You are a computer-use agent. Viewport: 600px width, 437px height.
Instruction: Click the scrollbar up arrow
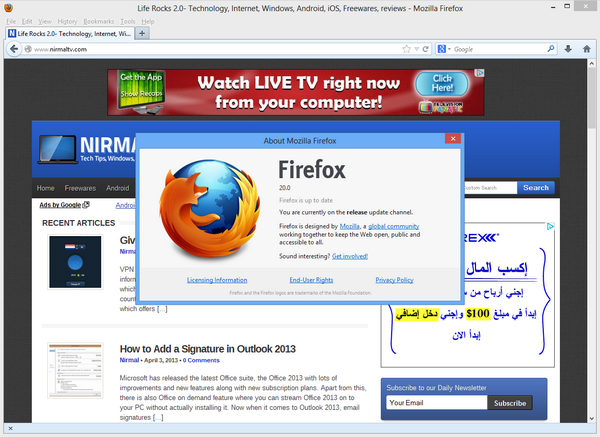tap(592, 64)
